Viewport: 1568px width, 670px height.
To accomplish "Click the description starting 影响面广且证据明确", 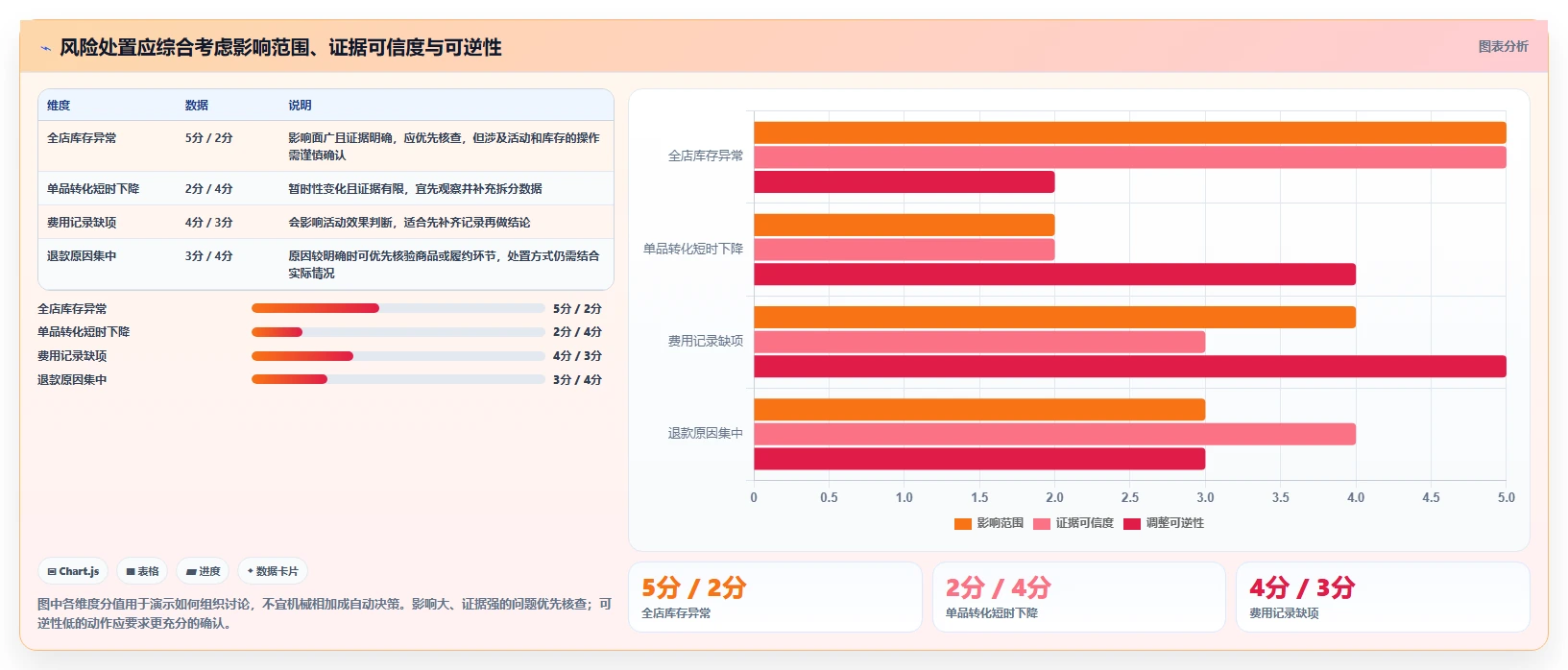I will (x=445, y=147).
